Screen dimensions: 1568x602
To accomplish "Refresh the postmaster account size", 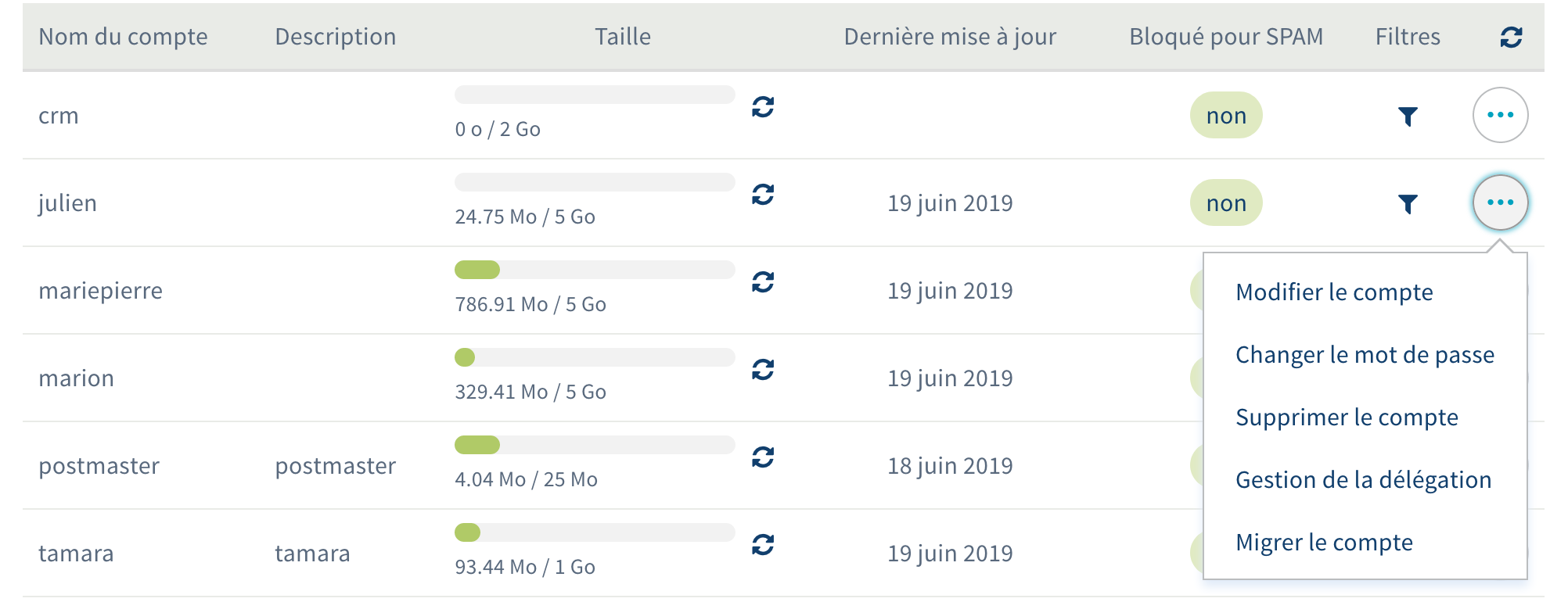I will pos(763,457).
